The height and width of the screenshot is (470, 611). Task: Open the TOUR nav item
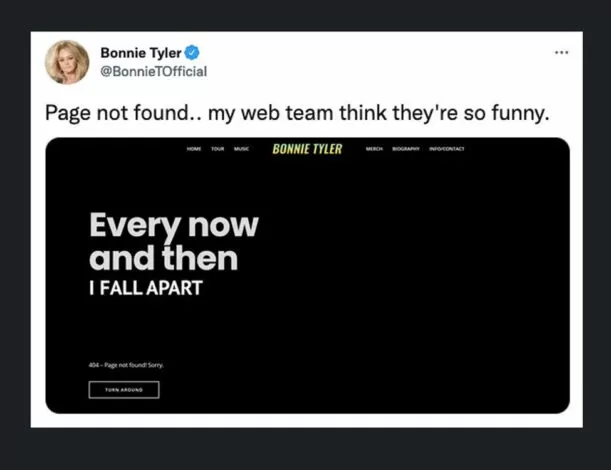coord(217,149)
